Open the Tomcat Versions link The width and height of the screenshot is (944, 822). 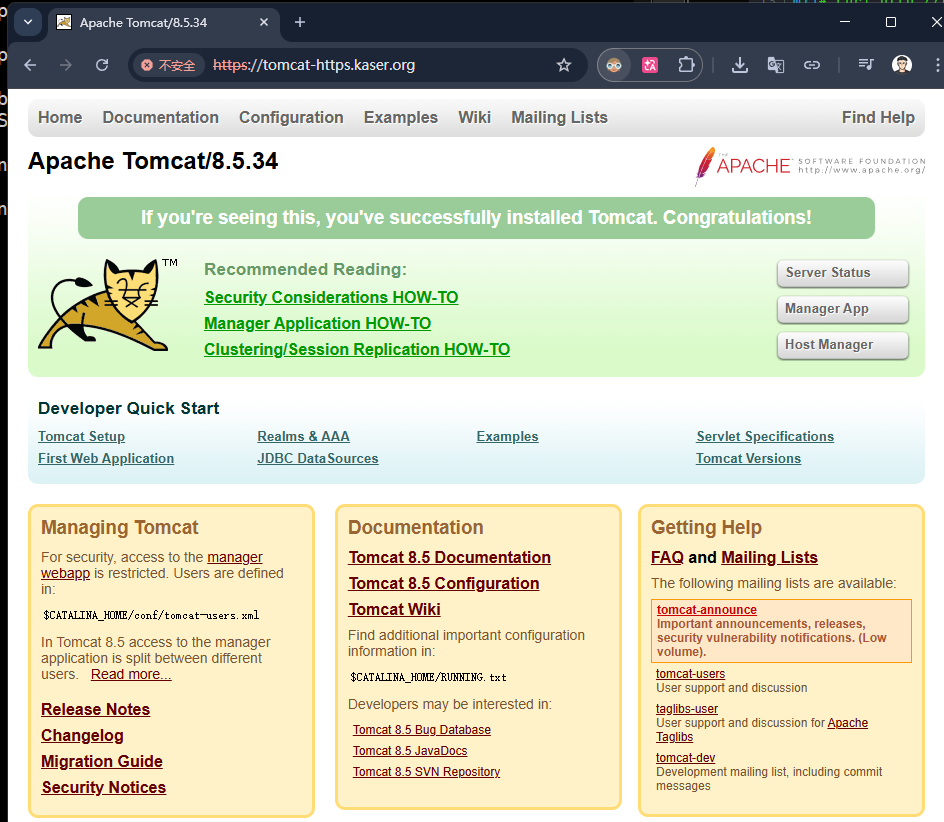(748, 459)
